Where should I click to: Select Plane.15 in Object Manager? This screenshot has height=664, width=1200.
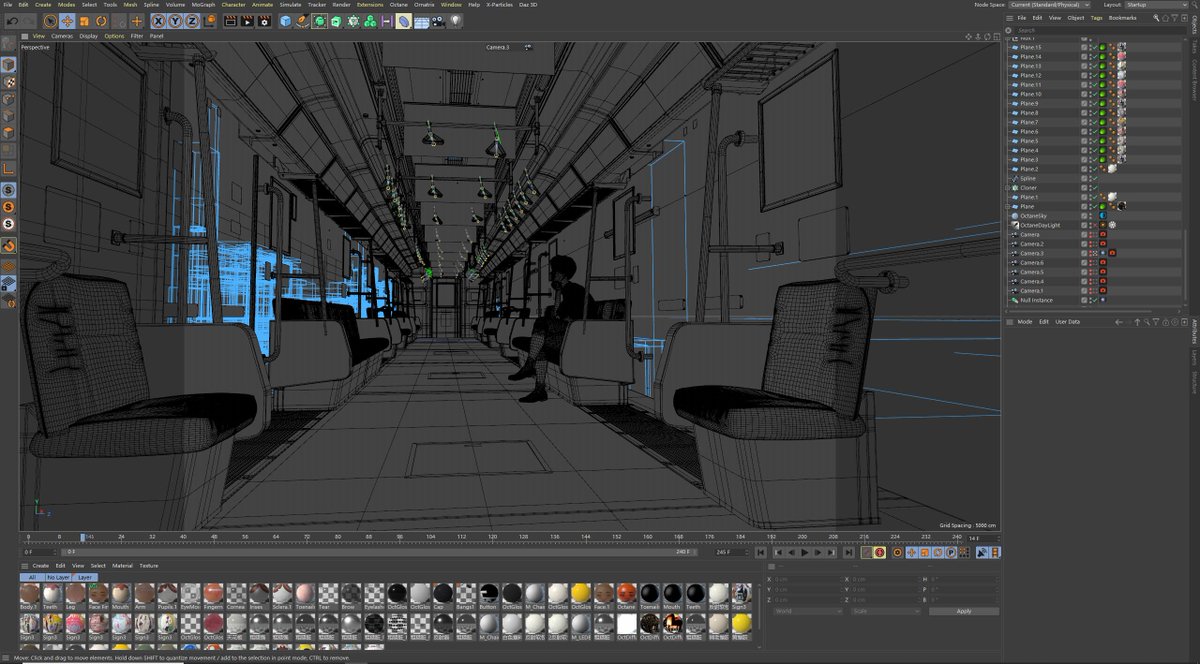(x=1030, y=47)
